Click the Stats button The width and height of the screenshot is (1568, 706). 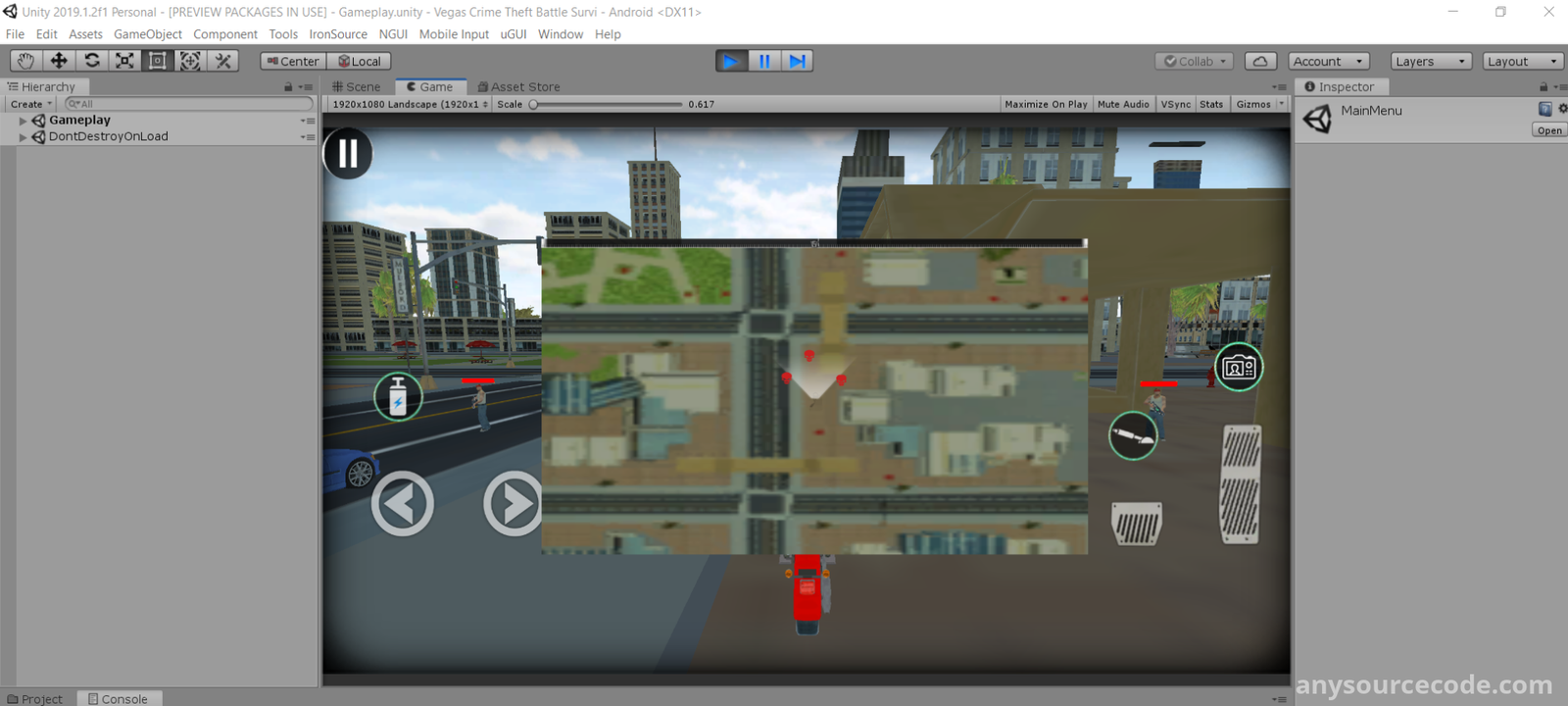click(1211, 104)
